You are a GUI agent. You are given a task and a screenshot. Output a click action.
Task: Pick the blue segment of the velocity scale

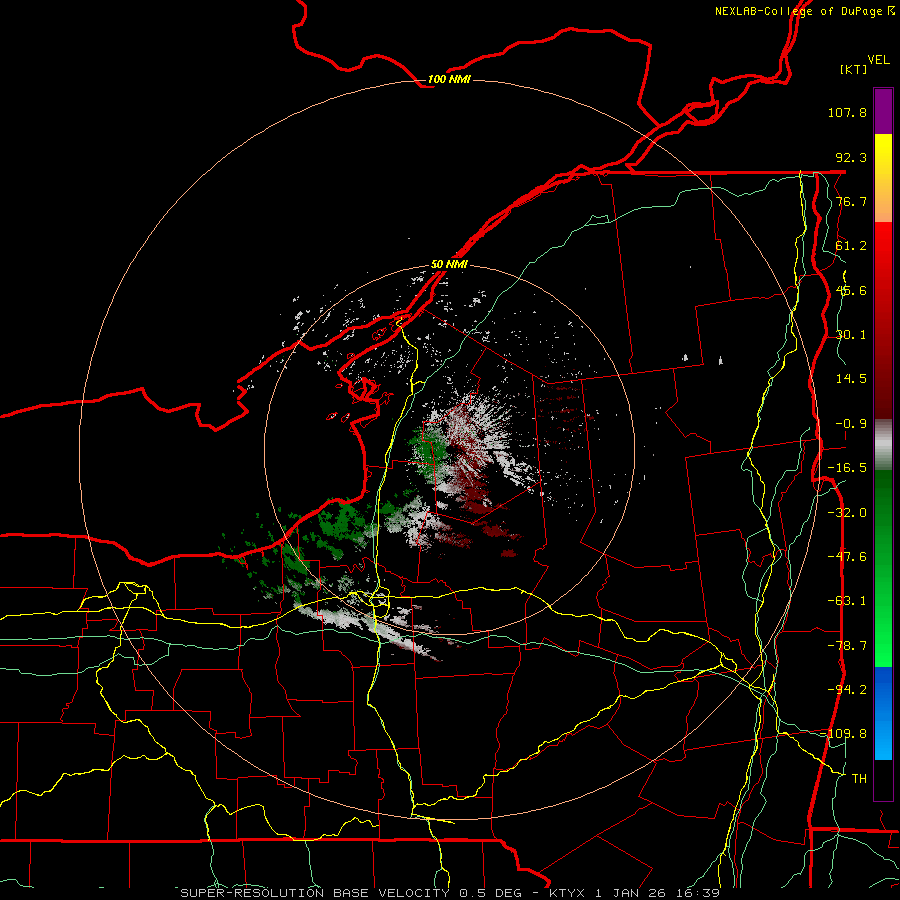[883, 713]
